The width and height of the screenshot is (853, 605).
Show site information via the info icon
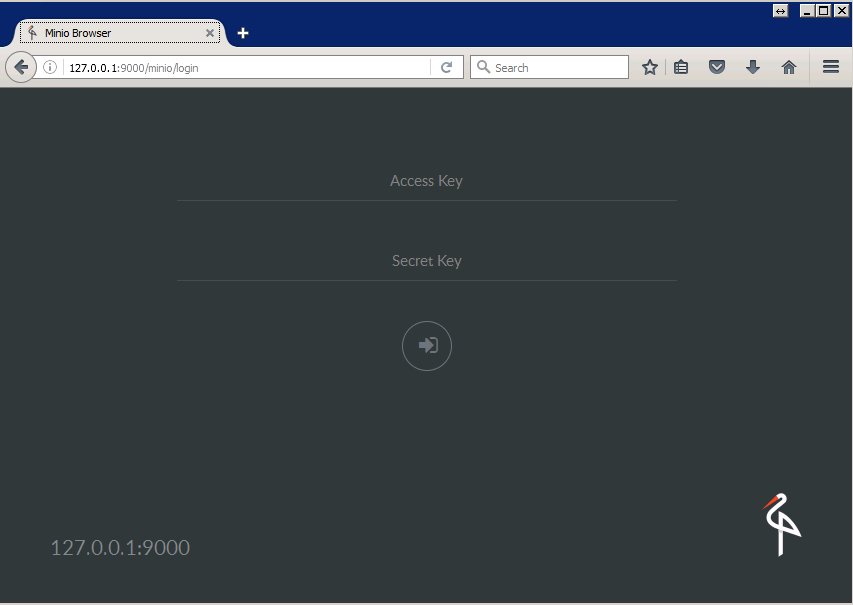click(50, 67)
